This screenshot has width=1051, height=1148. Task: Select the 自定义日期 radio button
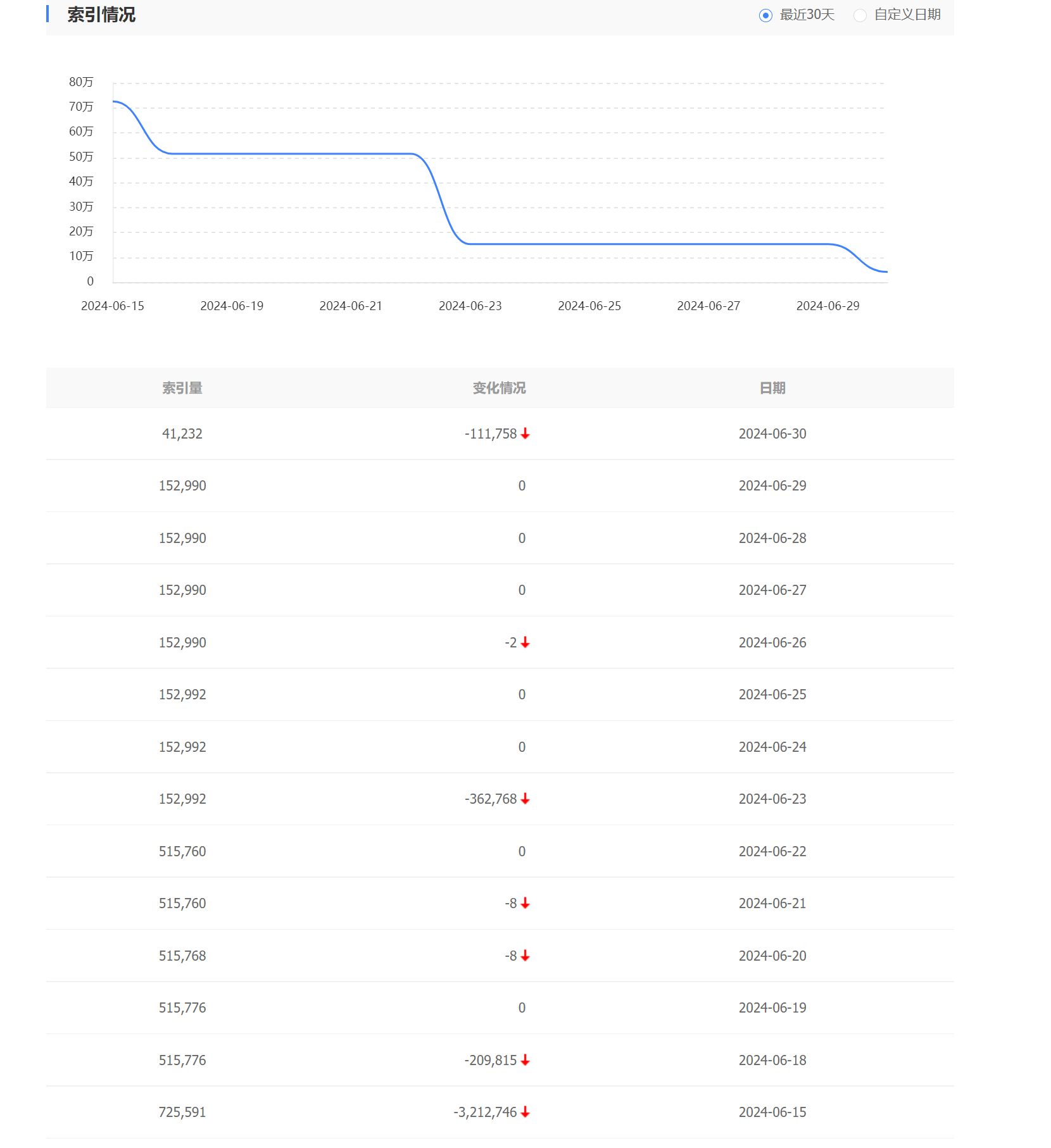click(x=860, y=15)
